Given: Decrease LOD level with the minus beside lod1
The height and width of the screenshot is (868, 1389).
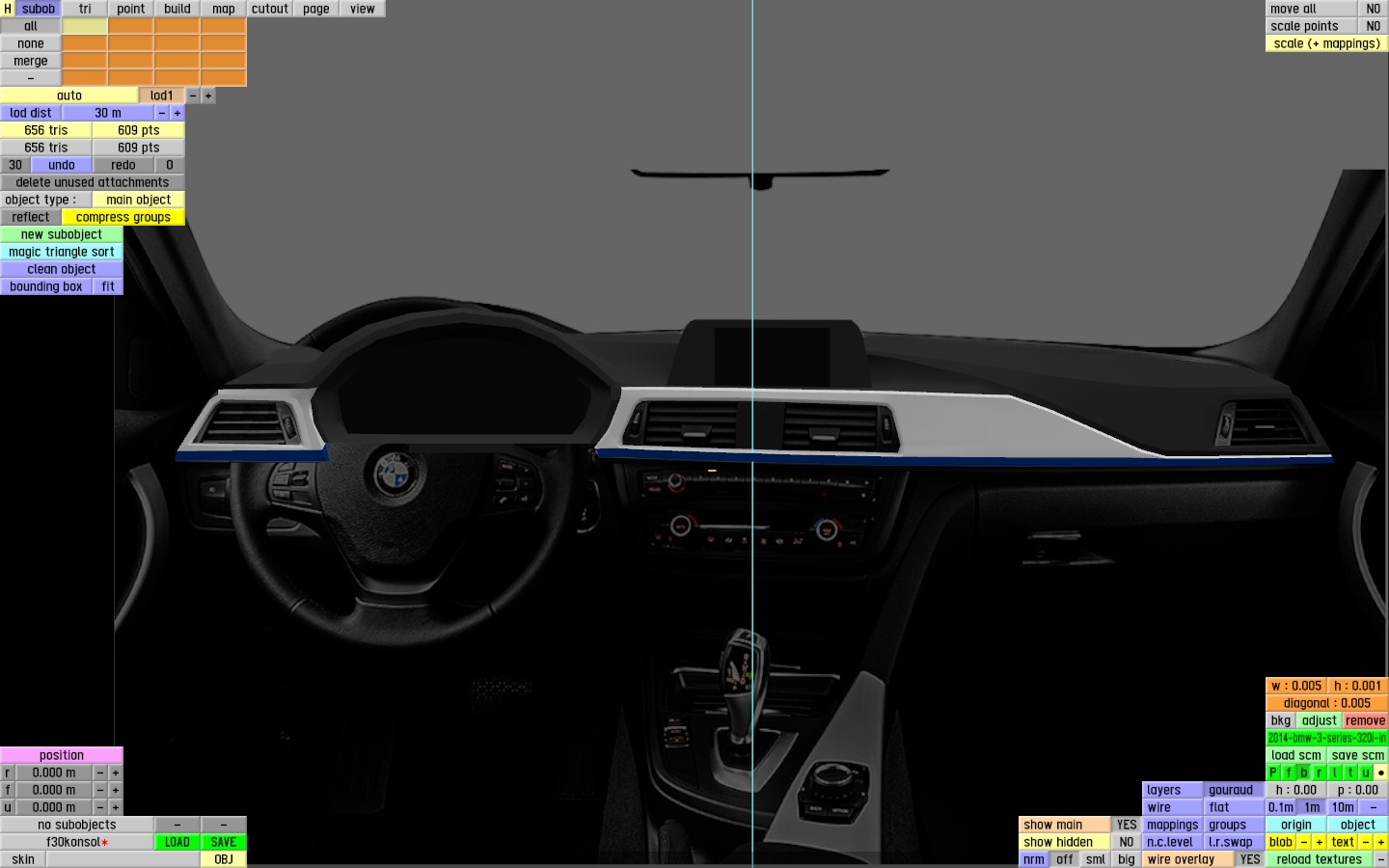Looking at the screenshot, I should pyautogui.click(x=193, y=95).
